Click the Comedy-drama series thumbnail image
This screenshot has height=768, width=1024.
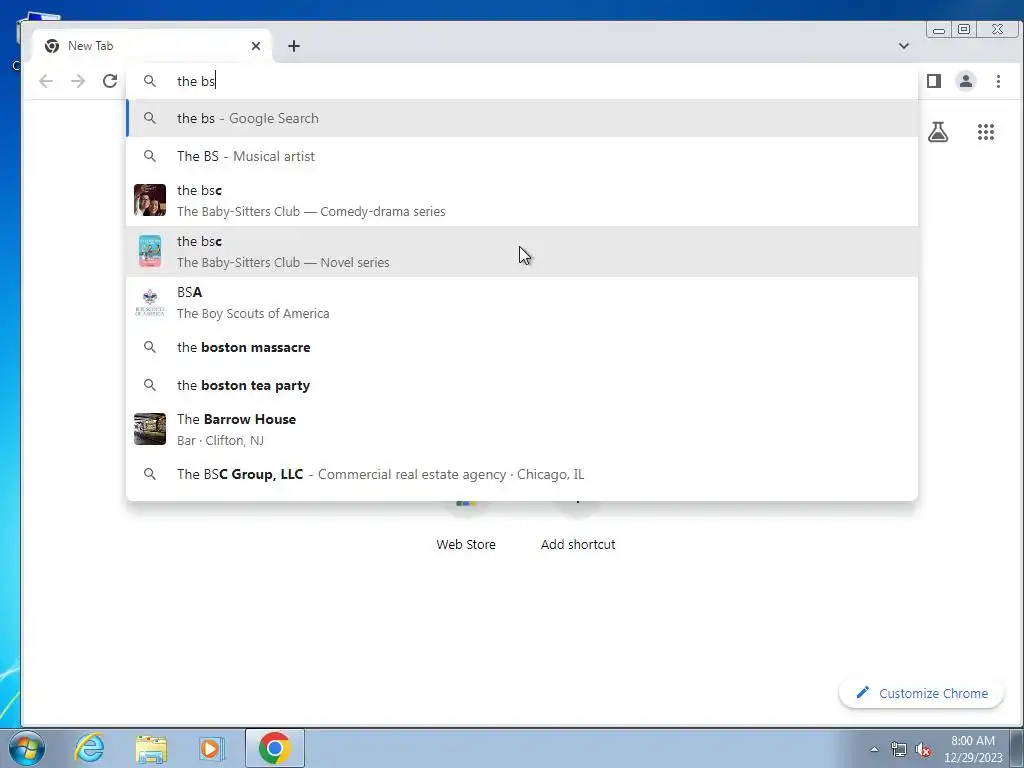150,200
